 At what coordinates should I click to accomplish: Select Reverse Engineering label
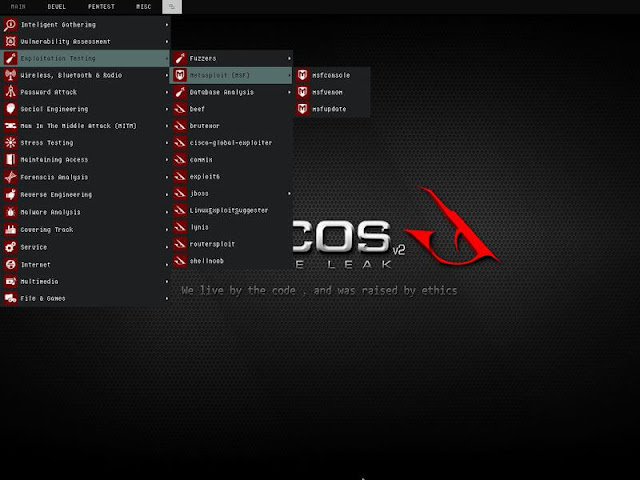(56, 195)
